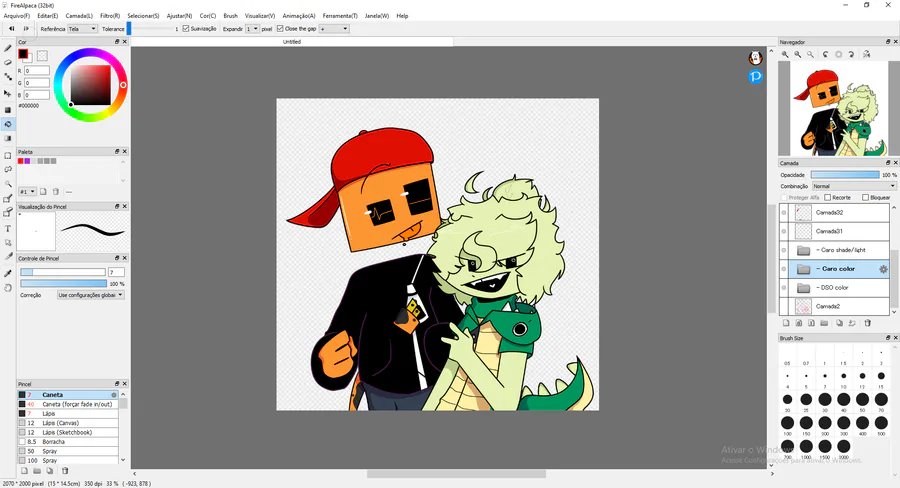
Task: Open the Combinação Normal blend dropdown
Action: click(854, 186)
